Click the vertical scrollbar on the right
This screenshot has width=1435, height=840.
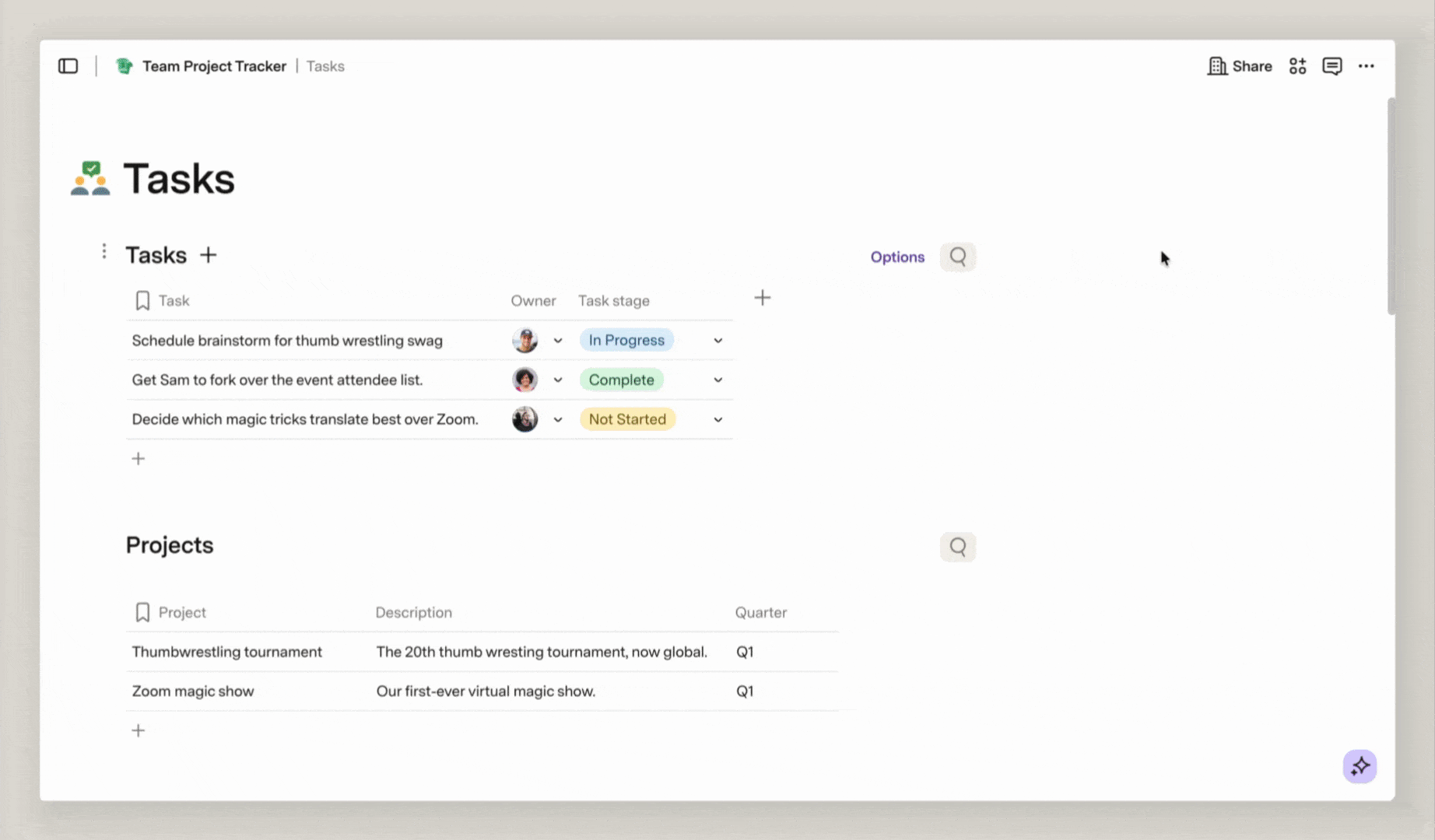point(1391,207)
